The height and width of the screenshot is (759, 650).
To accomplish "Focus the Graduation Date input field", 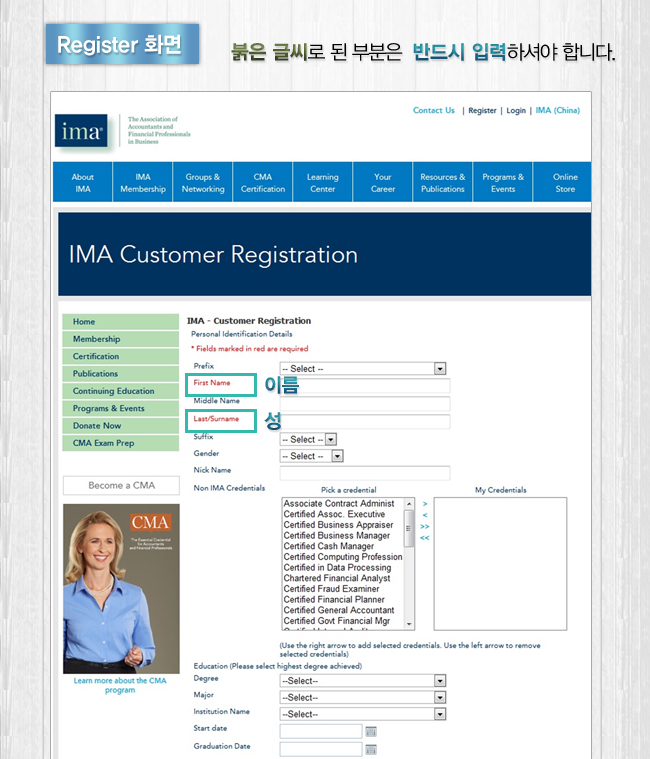I will click(321, 749).
